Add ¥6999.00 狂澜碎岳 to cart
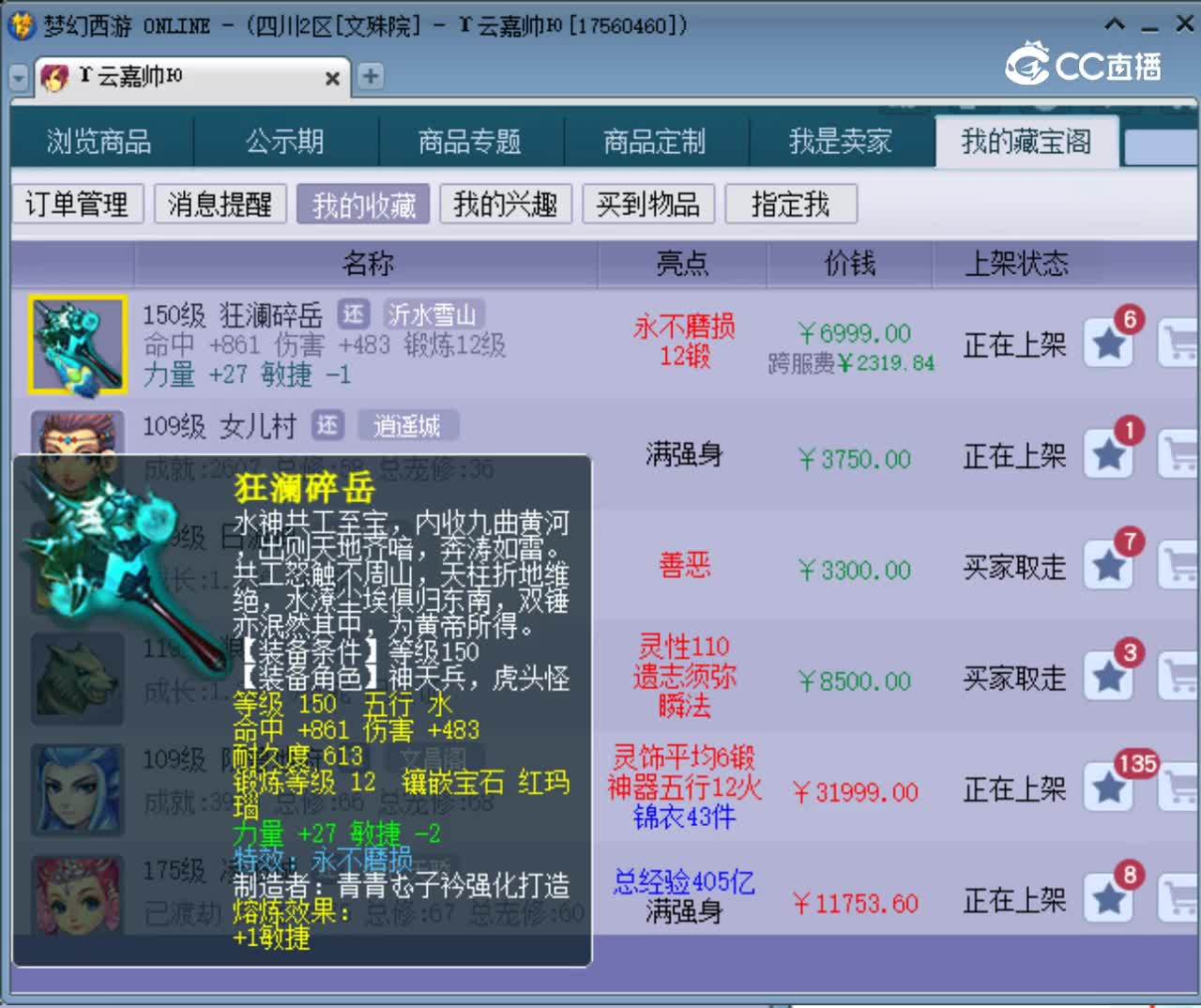 point(1179,343)
